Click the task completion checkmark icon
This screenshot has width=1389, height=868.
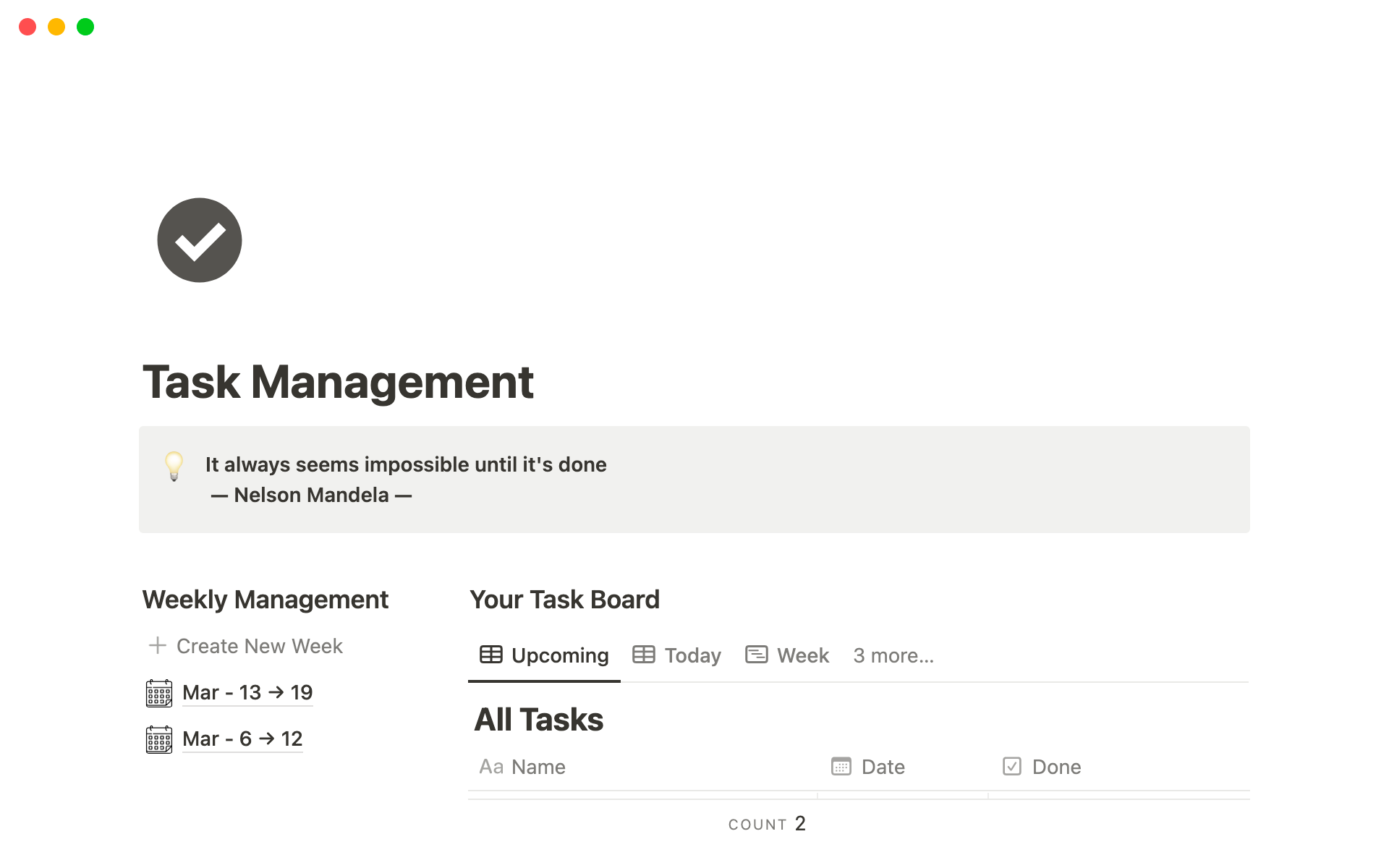click(199, 239)
